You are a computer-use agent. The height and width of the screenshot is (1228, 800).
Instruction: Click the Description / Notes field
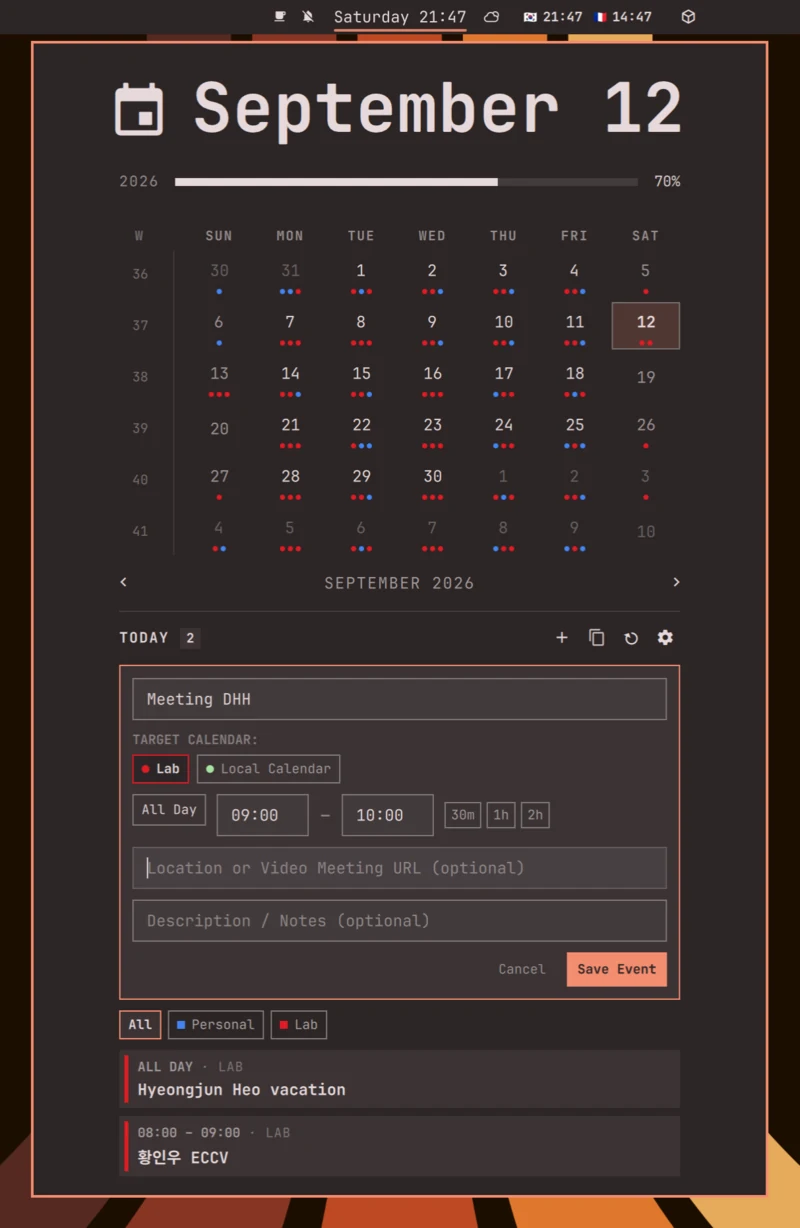399,921
